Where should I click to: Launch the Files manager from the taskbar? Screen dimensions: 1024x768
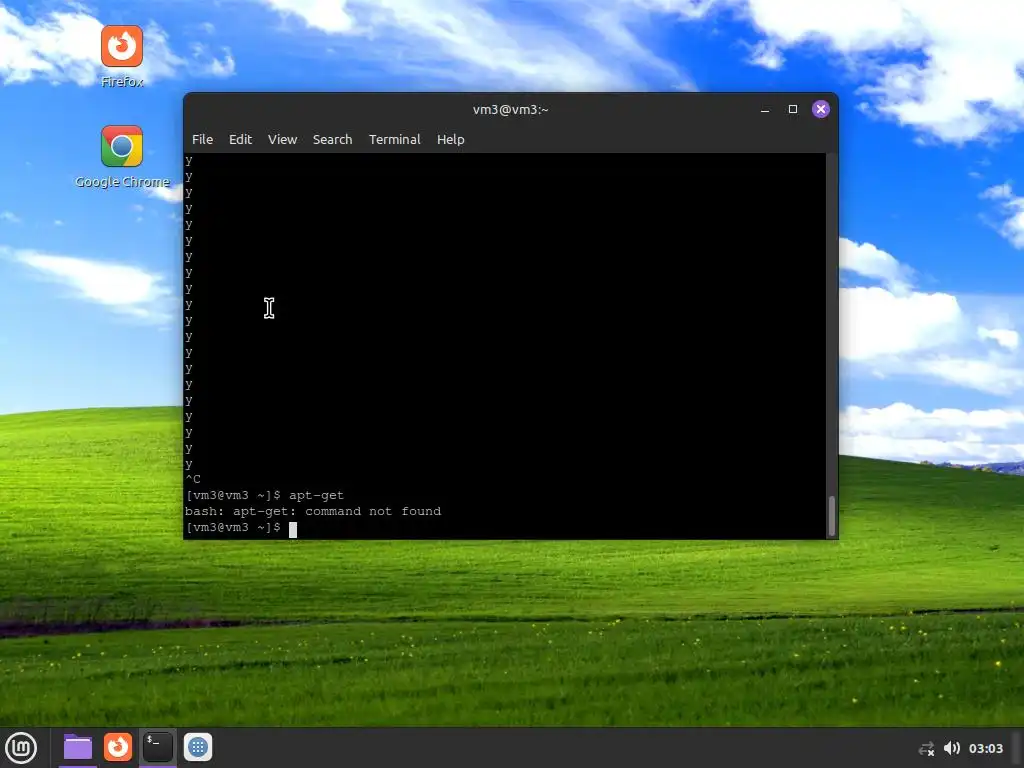click(x=78, y=747)
